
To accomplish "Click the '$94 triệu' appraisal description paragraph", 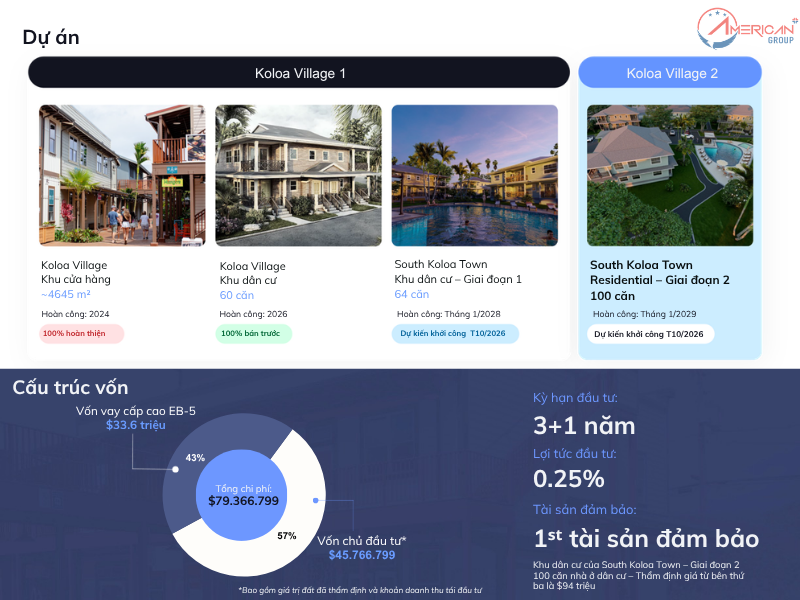I will (x=638, y=576).
